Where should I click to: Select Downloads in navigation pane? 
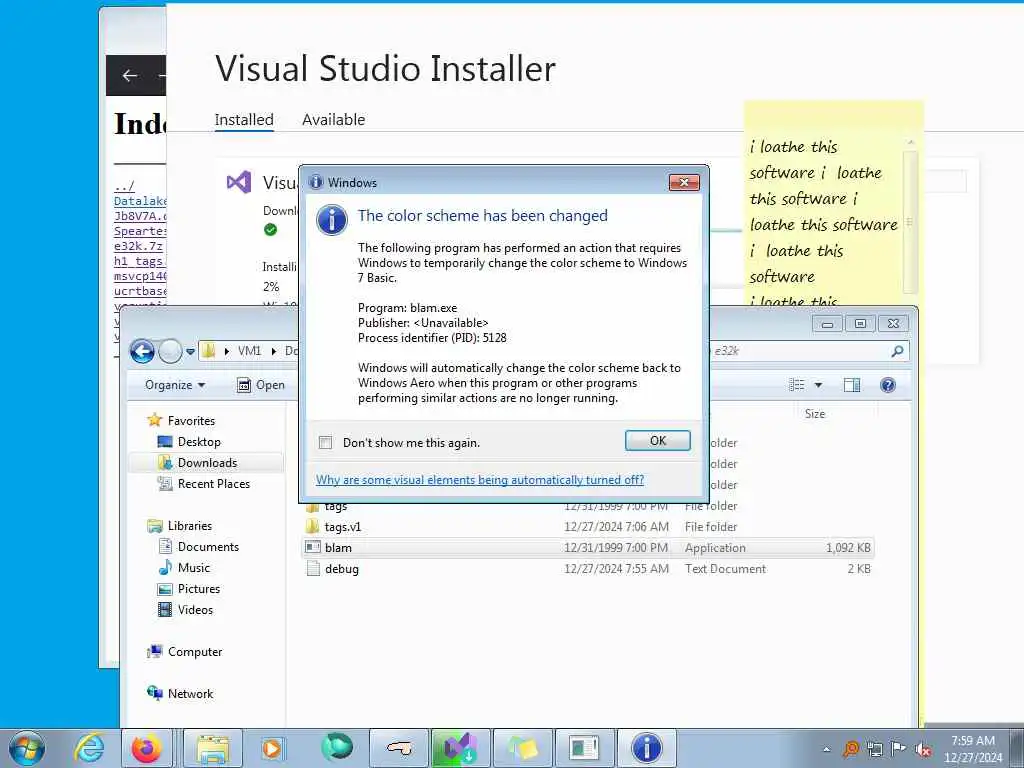coord(207,462)
